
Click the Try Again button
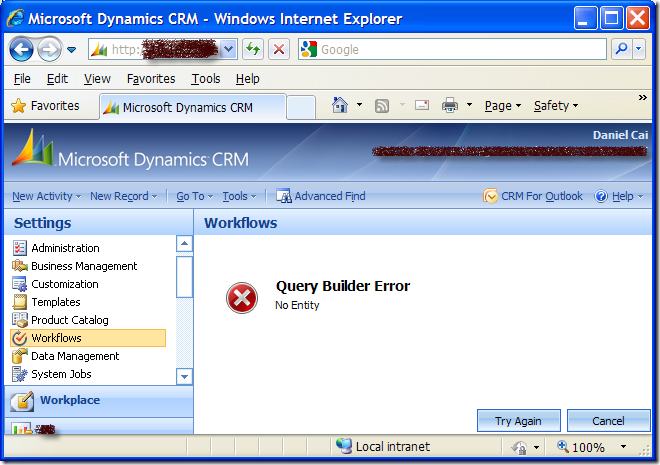click(x=519, y=421)
